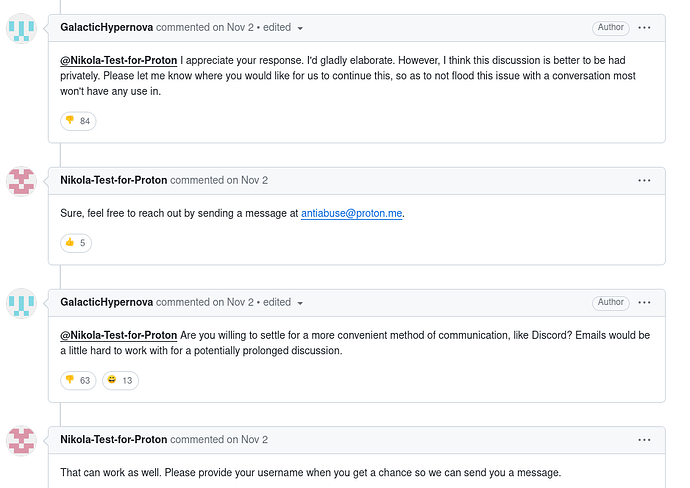Viewport: 690px width, 488px height.
Task: Toggle the smile reaction showing 13
Action: pos(120,380)
